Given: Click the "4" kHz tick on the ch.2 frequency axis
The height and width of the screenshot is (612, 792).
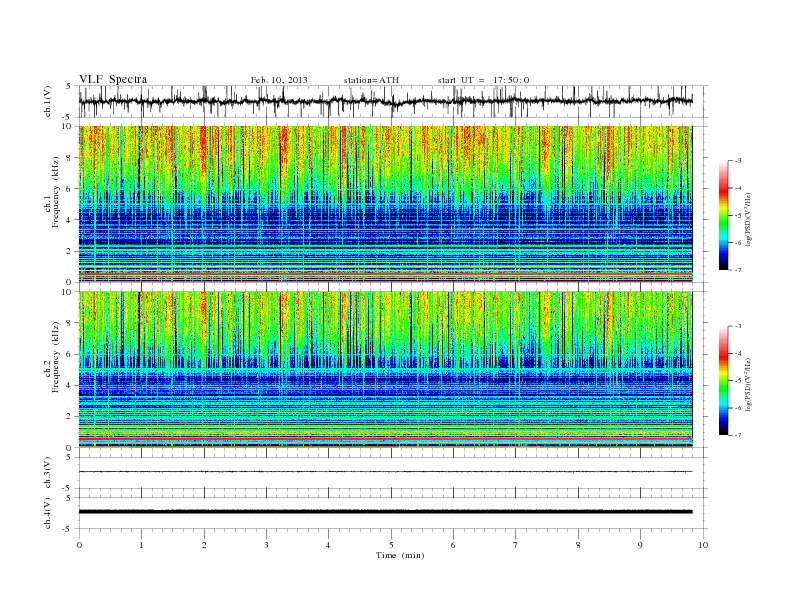Looking at the screenshot, I should point(69,385).
